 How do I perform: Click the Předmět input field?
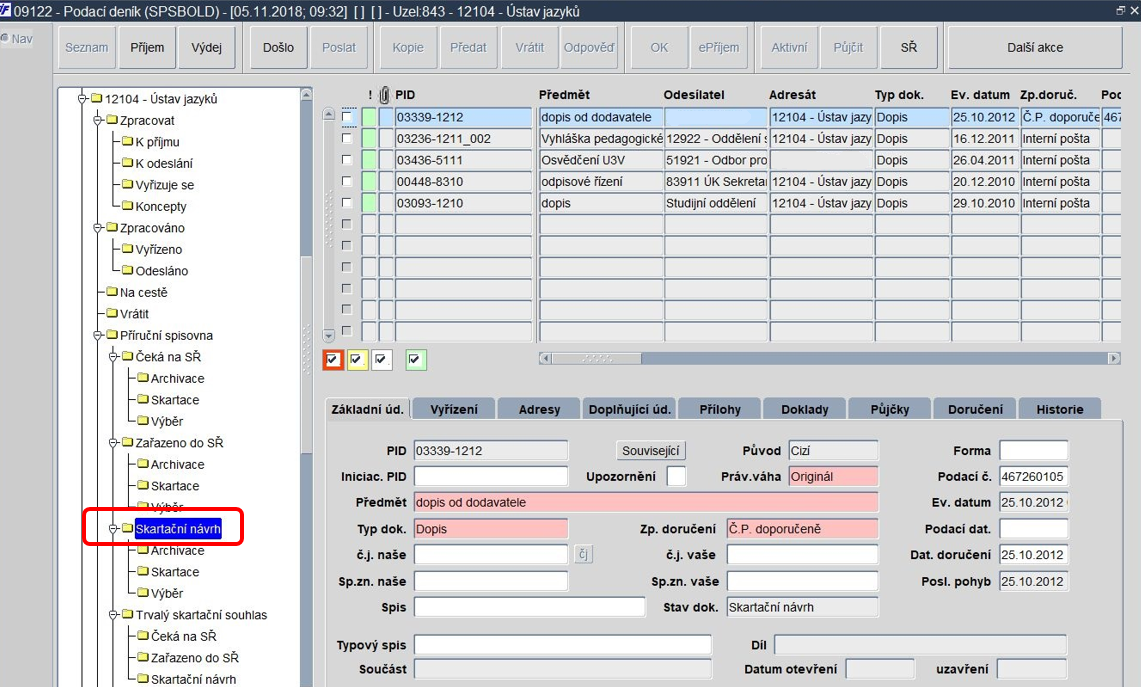point(646,502)
